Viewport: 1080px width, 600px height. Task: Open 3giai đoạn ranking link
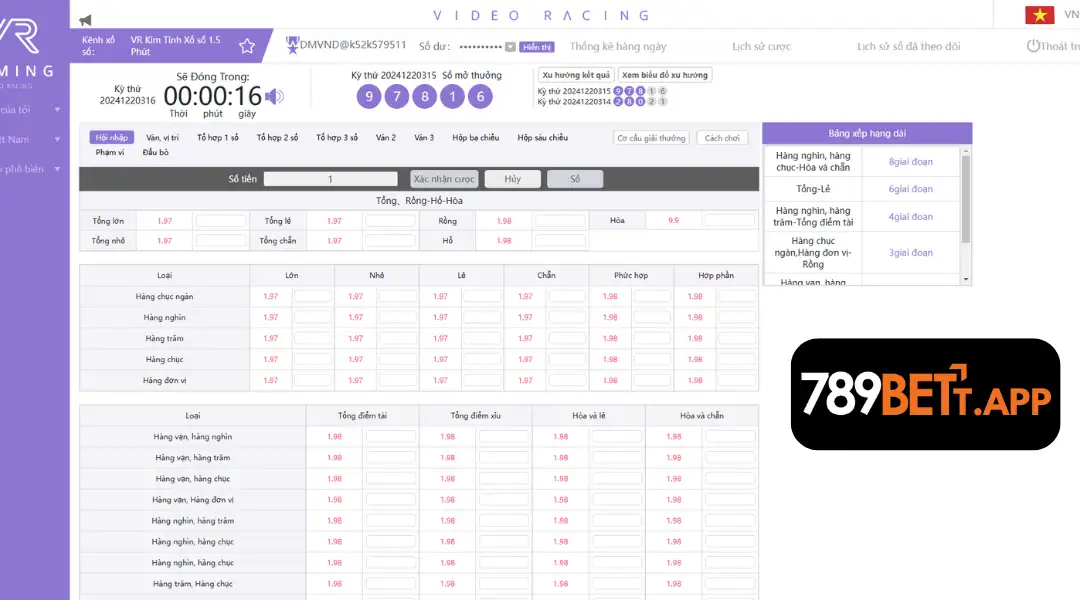tap(911, 253)
